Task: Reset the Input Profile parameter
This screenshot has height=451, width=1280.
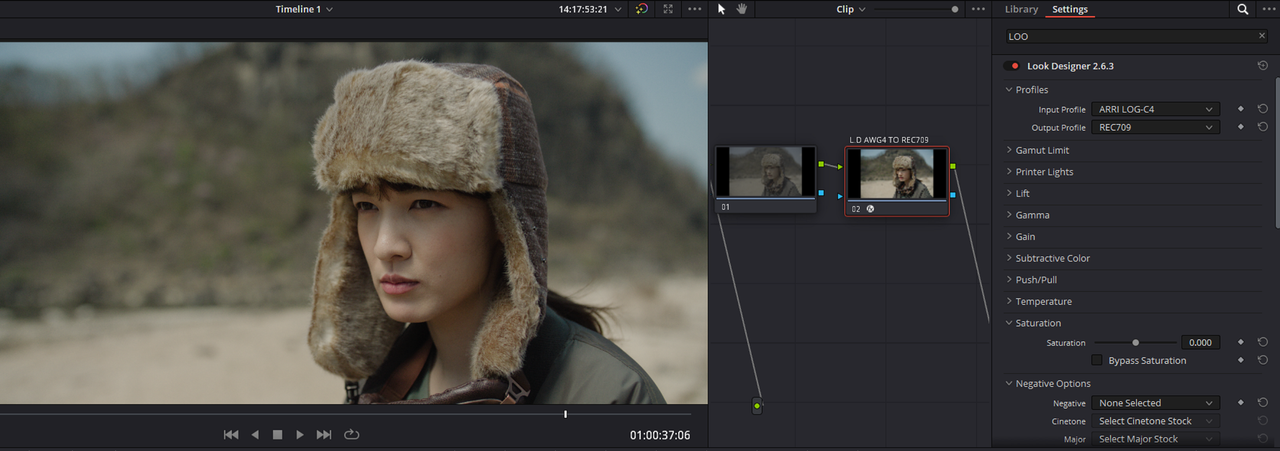Action: (x=1263, y=109)
